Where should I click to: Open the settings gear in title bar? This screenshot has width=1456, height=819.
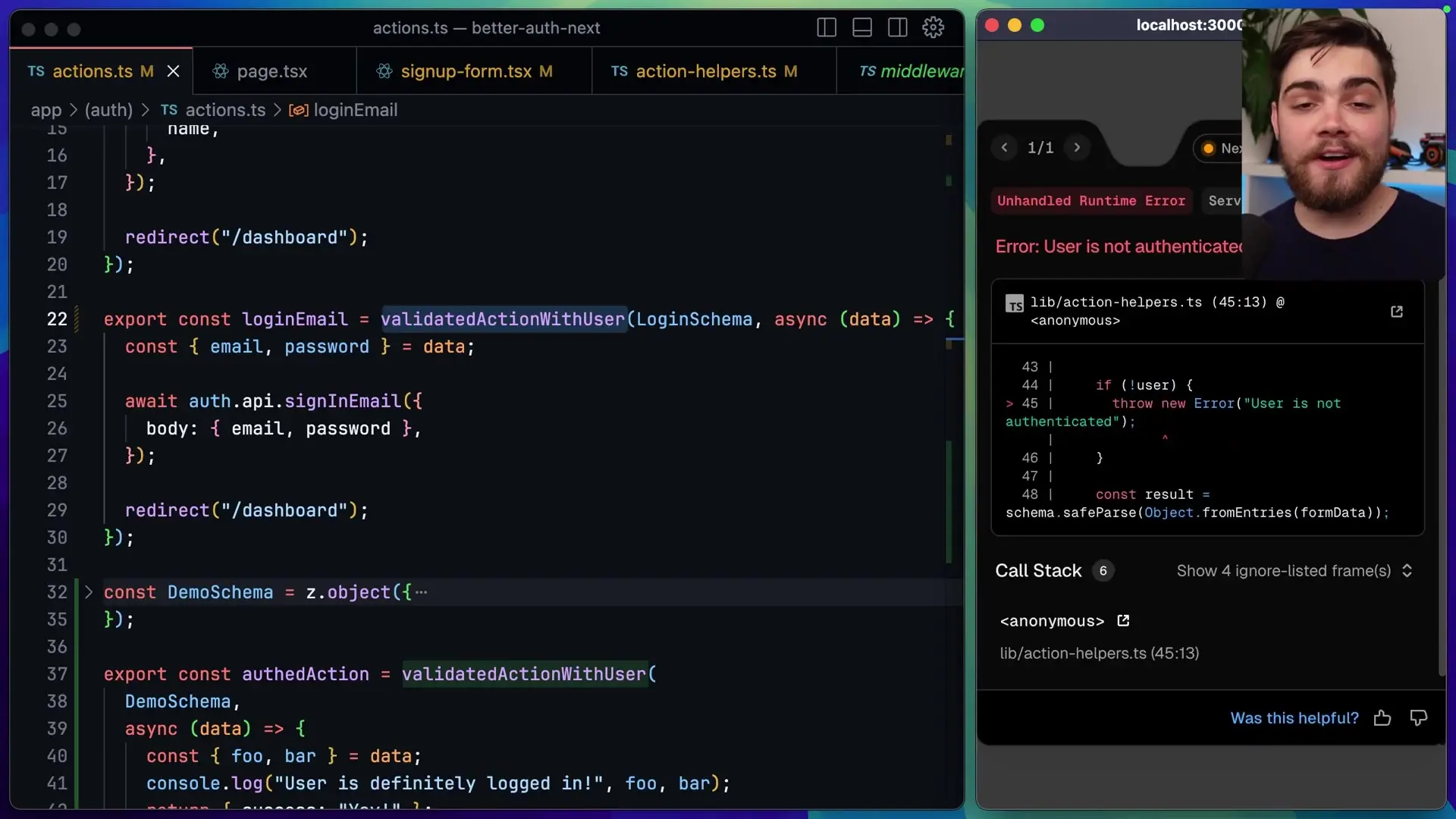(x=934, y=28)
